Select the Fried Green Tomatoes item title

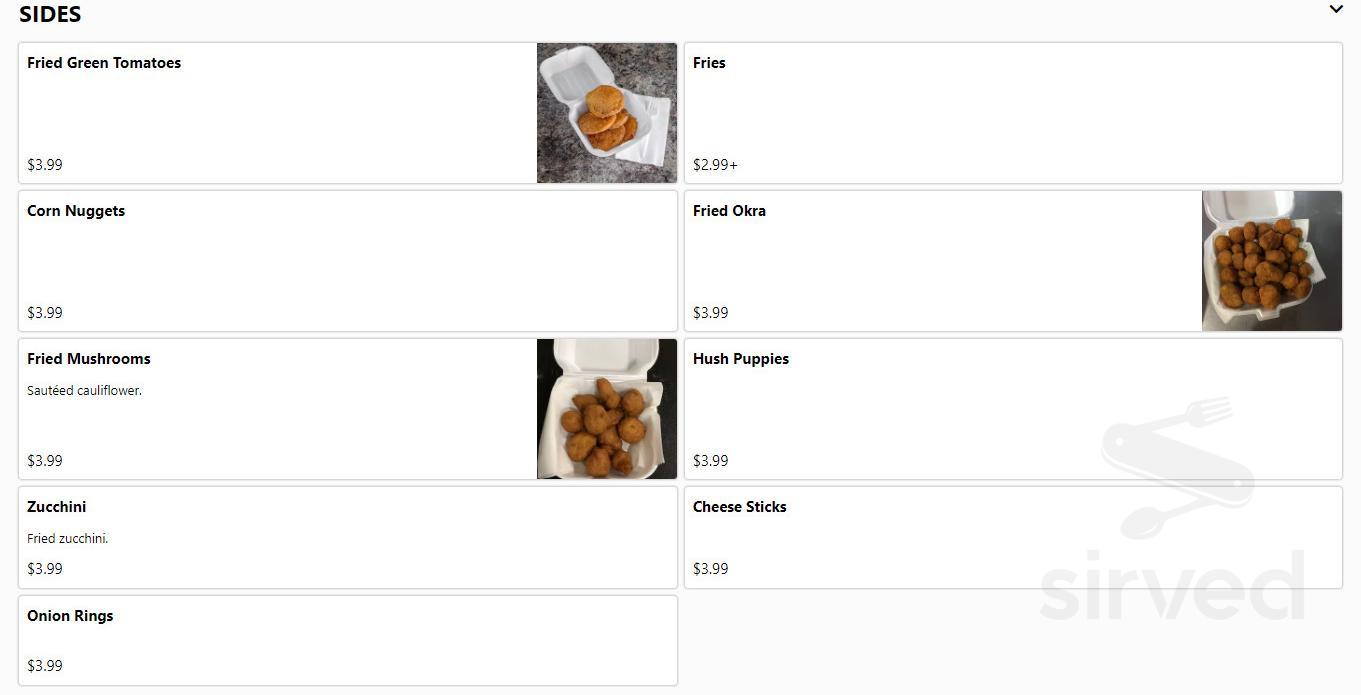pos(104,63)
